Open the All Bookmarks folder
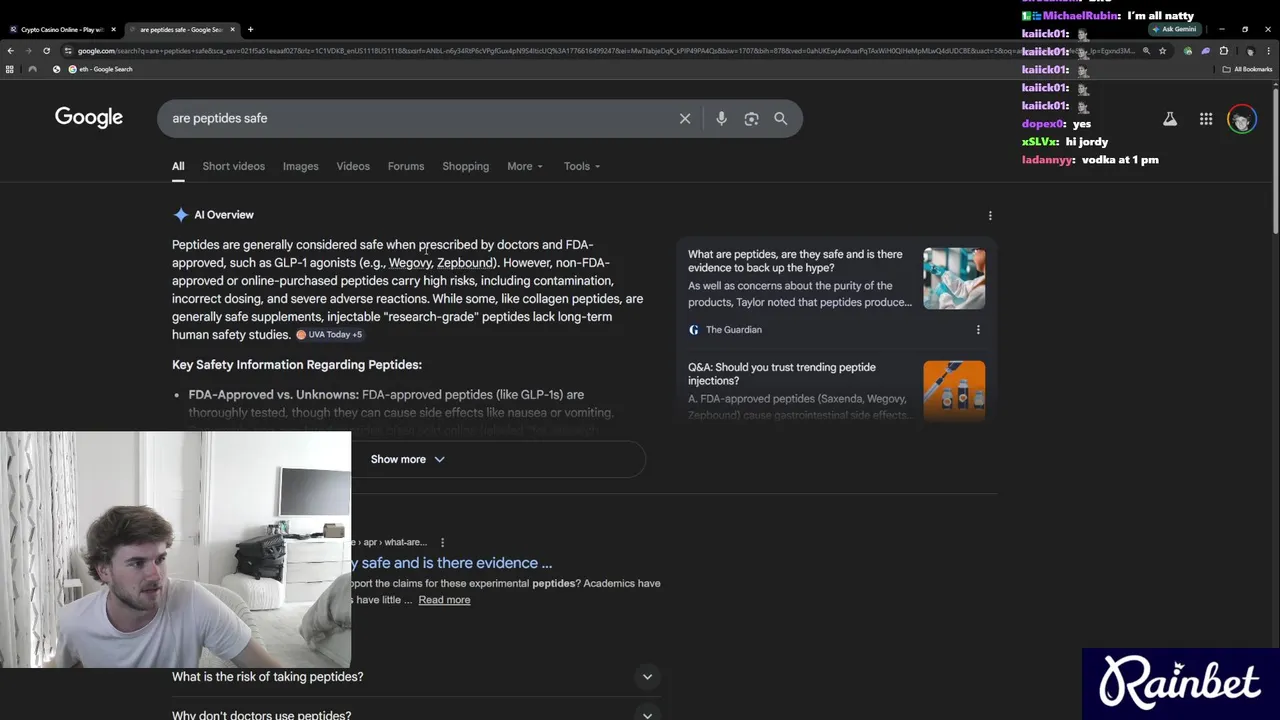Viewport: 1280px width, 720px height. pyautogui.click(x=1247, y=69)
